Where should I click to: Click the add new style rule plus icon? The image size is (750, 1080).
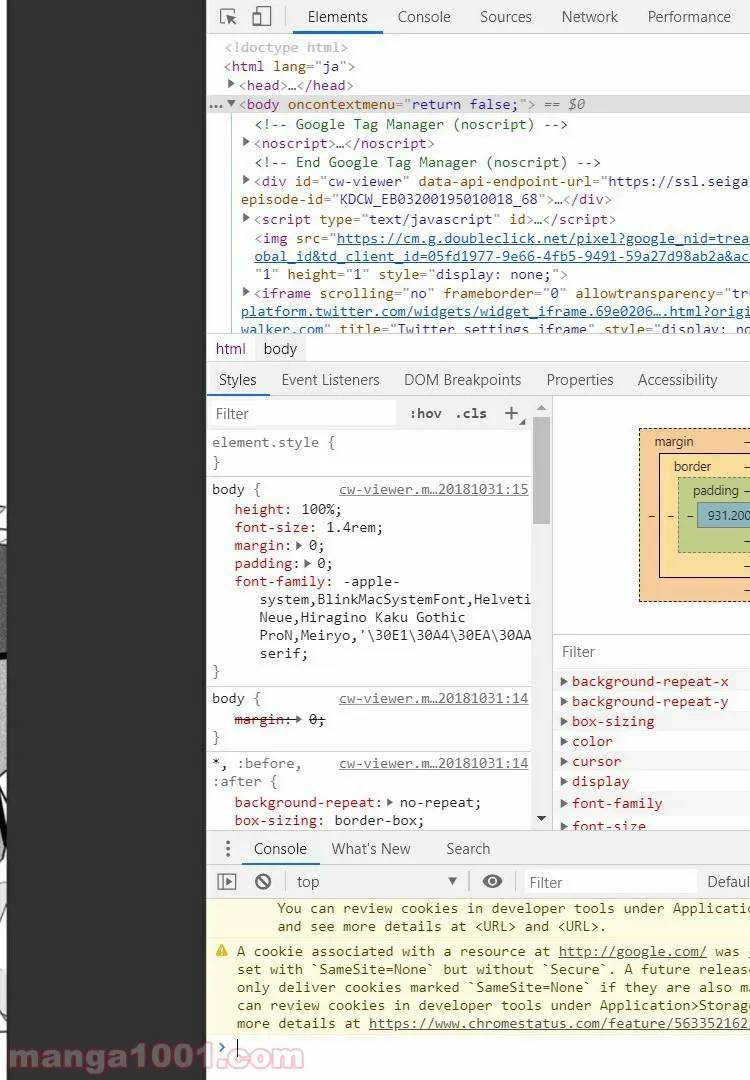512,413
